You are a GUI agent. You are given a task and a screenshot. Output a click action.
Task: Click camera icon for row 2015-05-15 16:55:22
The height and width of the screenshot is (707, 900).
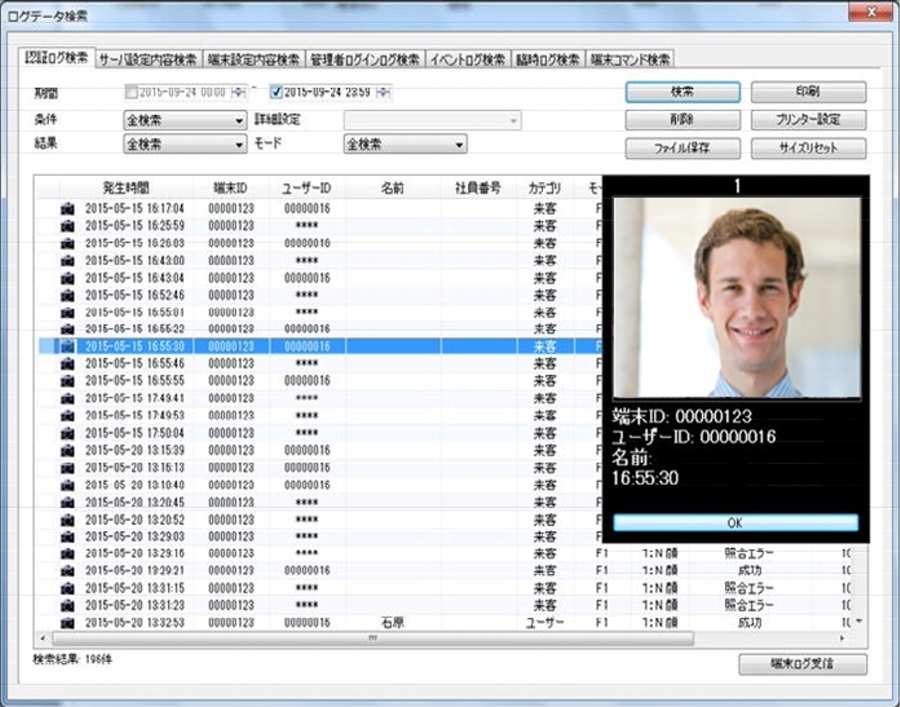(67, 329)
